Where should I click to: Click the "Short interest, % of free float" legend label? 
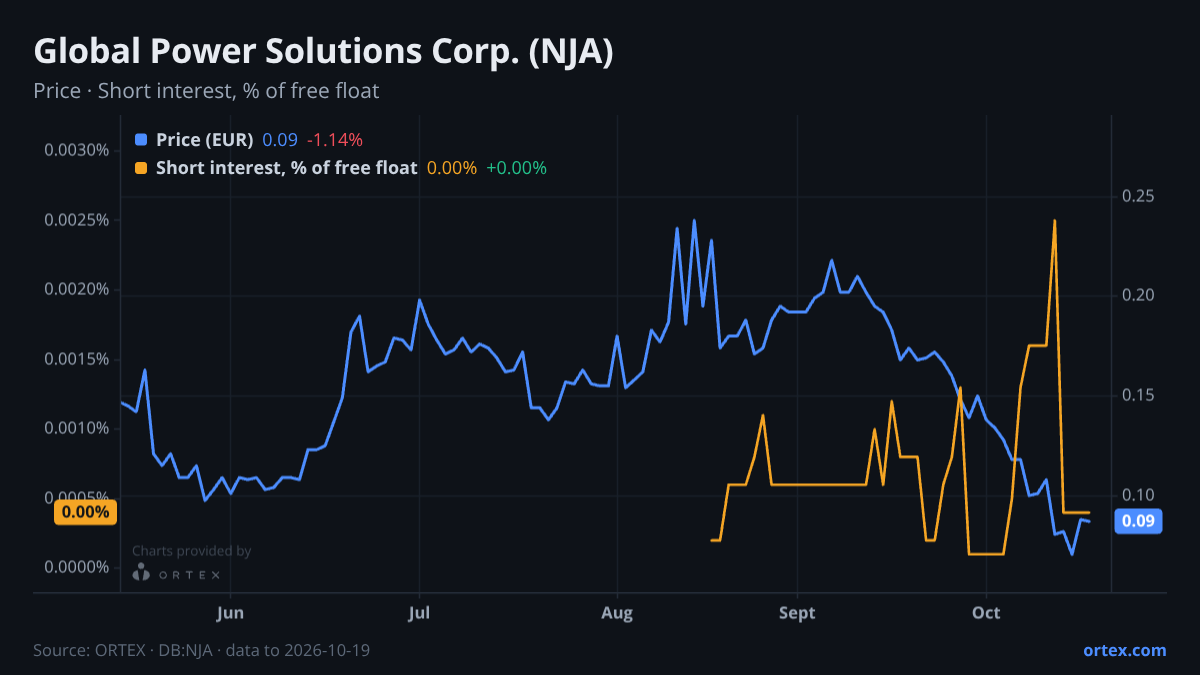(x=286, y=168)
